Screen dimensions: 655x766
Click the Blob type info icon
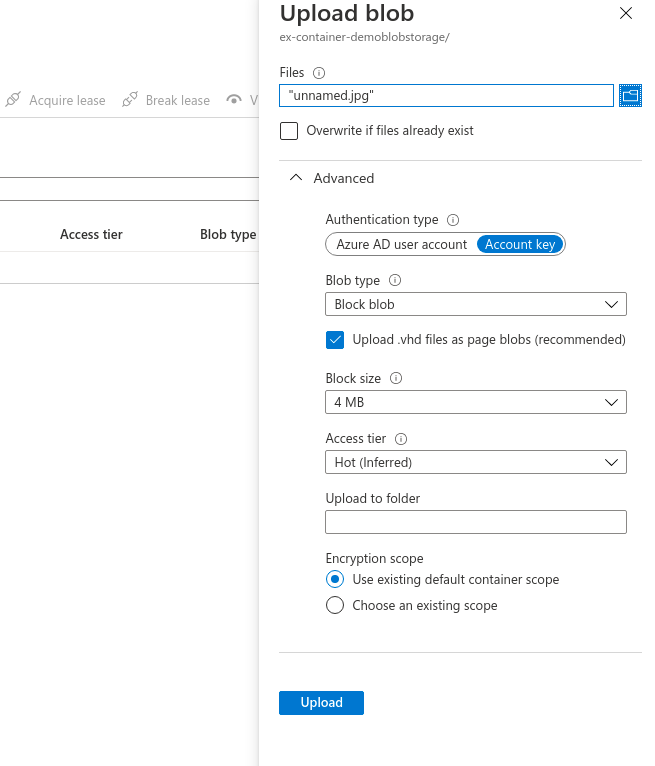394,281
